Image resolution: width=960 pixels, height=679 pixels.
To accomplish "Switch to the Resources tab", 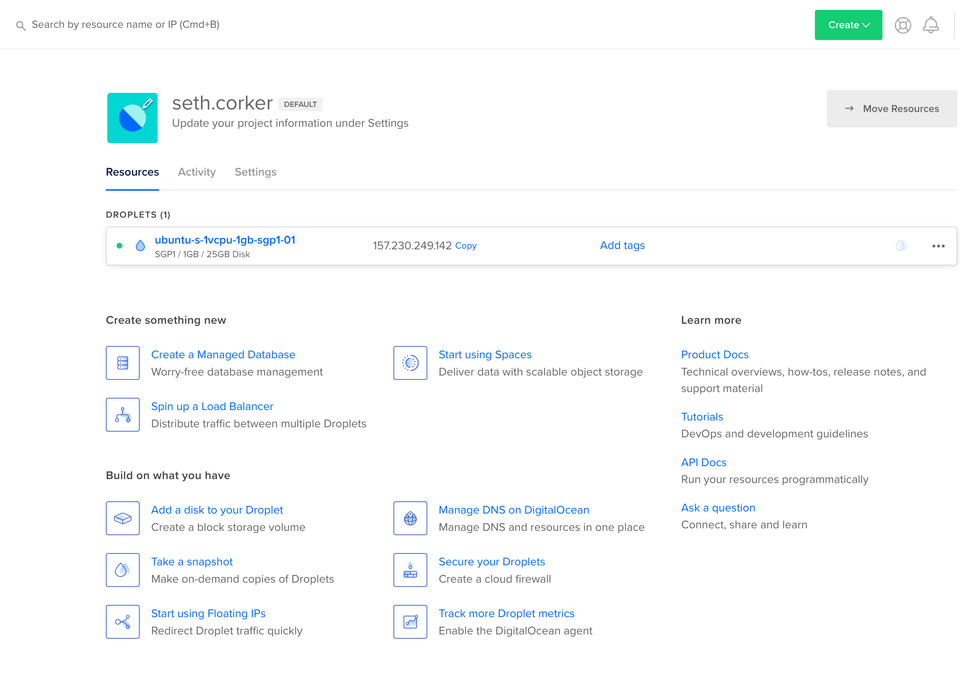I will [132, 172].
